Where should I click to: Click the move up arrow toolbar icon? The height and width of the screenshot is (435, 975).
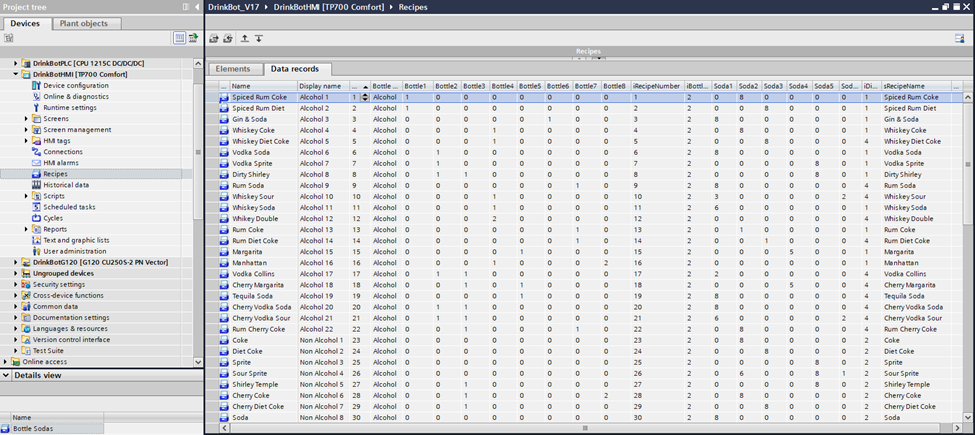[245, 39]
